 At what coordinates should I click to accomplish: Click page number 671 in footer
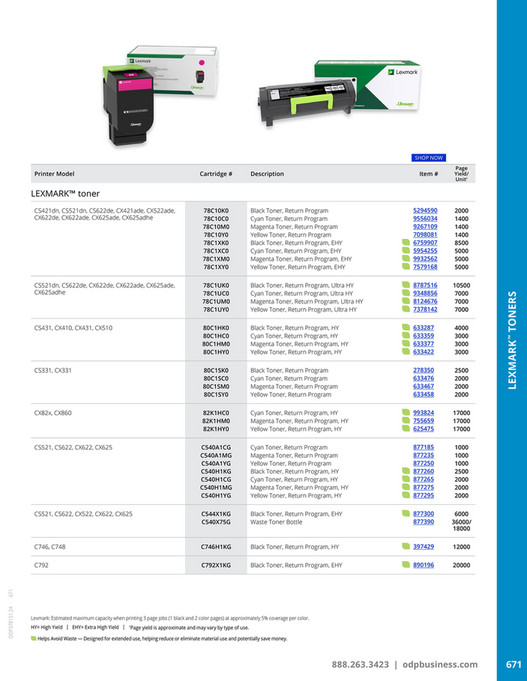point(514,664)
